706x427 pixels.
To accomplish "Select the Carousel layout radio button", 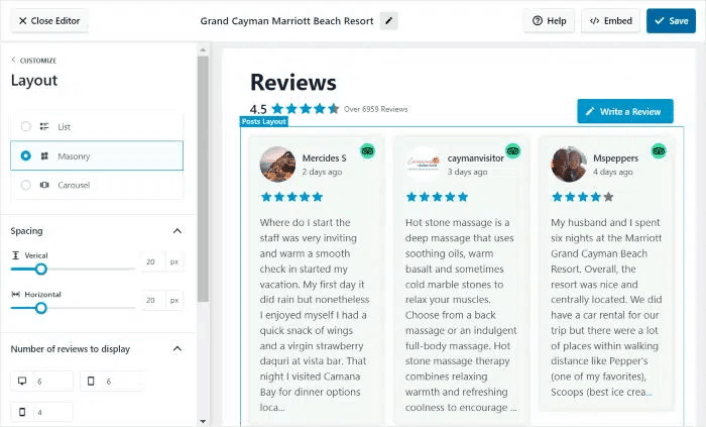I will click(x=26, y=185).
